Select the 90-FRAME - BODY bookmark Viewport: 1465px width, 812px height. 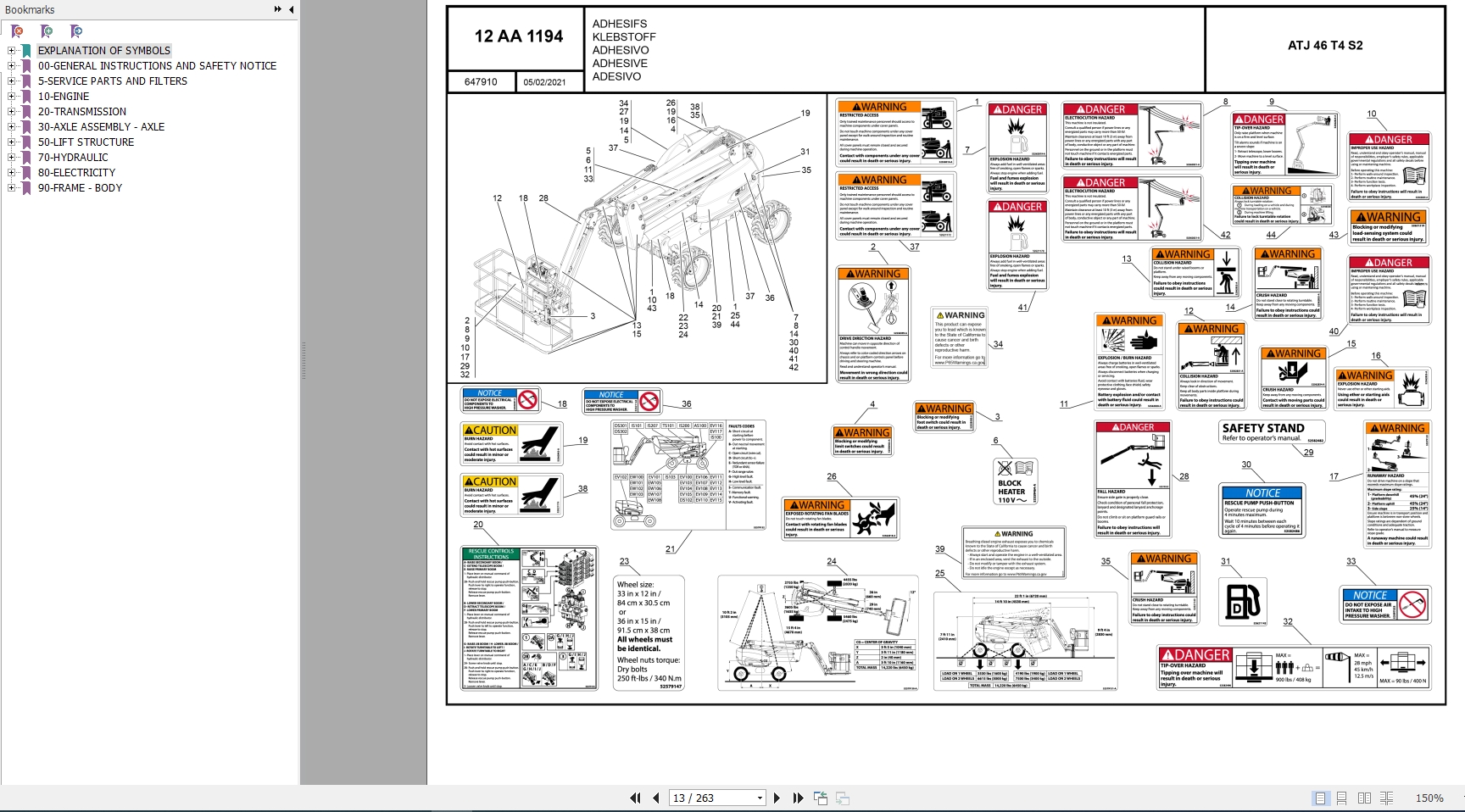(80, 188)
